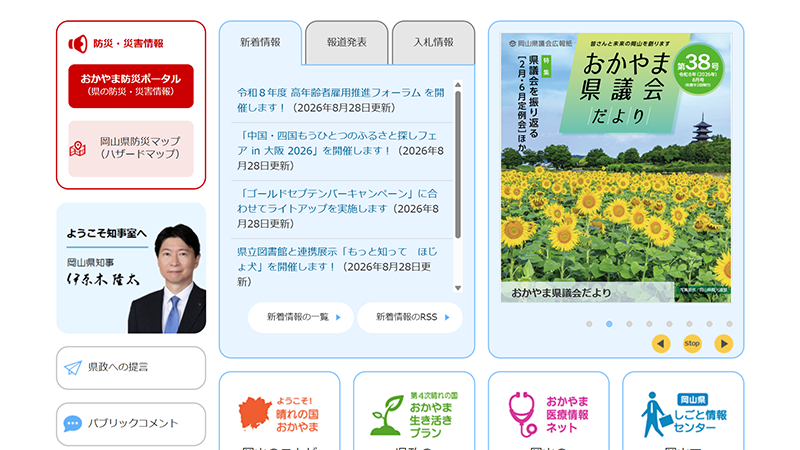Select fifth carousel dot
This screenshot has width=800, height=450.
coord(669,324)
